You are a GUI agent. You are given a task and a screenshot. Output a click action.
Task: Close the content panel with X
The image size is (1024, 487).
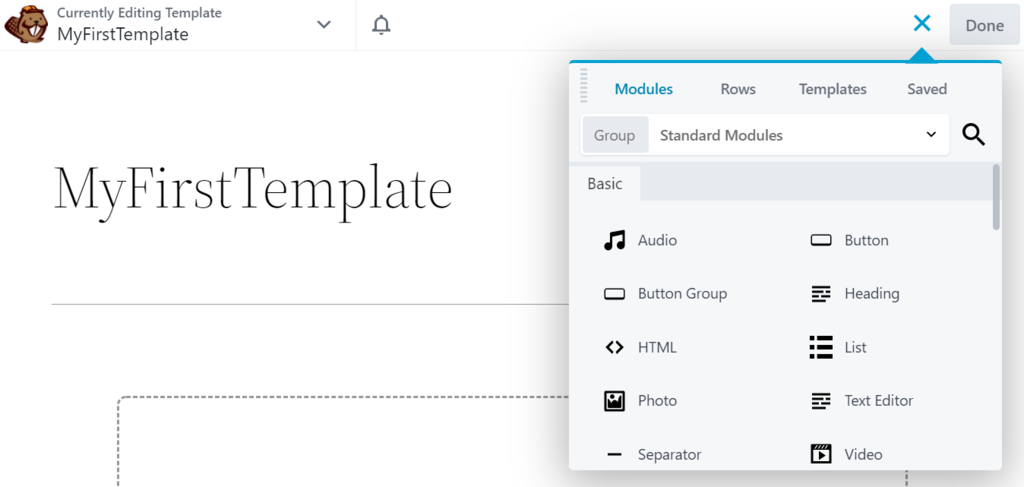pyautogui.click(x=922, y=24)
